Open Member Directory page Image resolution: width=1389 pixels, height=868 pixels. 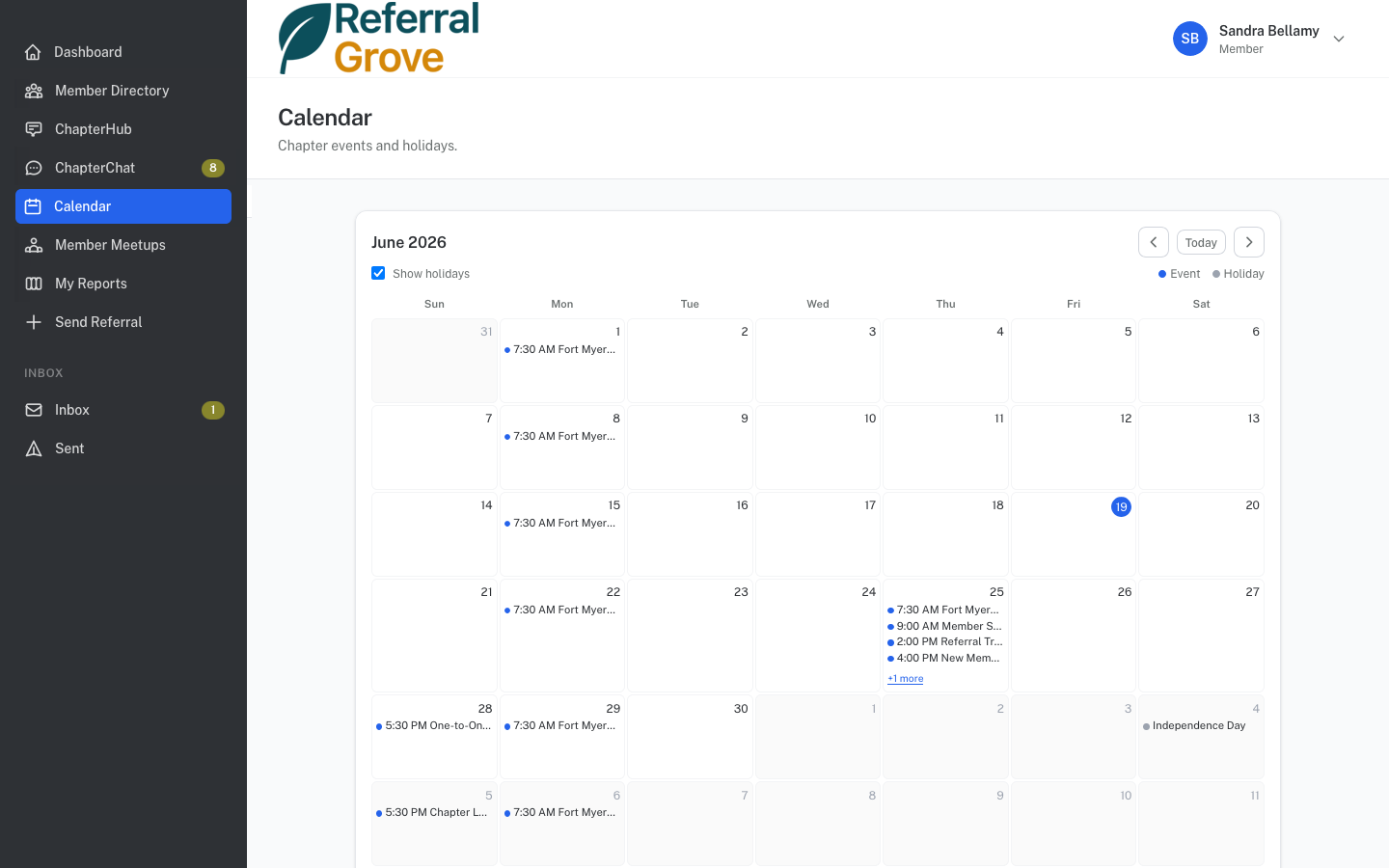[x=123, y=91]
